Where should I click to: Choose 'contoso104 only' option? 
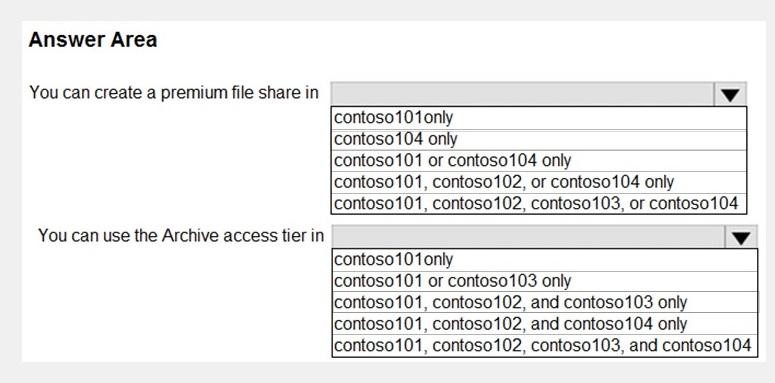[538, 139]
